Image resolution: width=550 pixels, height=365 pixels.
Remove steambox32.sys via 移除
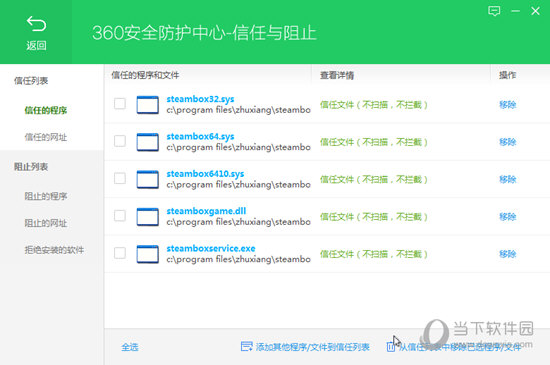[x=508, y=104]
